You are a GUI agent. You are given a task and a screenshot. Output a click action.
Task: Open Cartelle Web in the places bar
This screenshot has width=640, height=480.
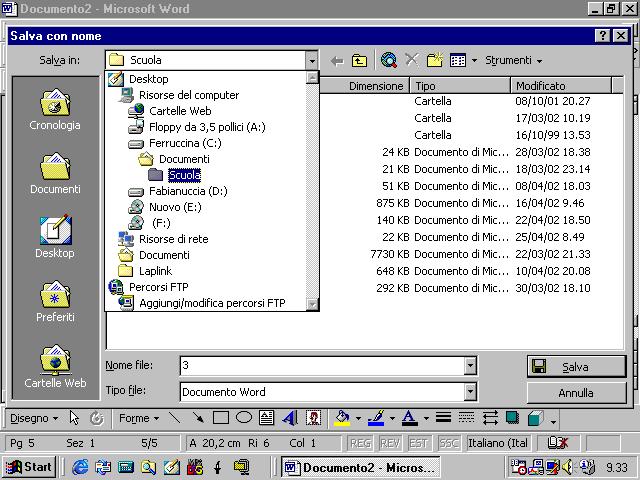55,367
